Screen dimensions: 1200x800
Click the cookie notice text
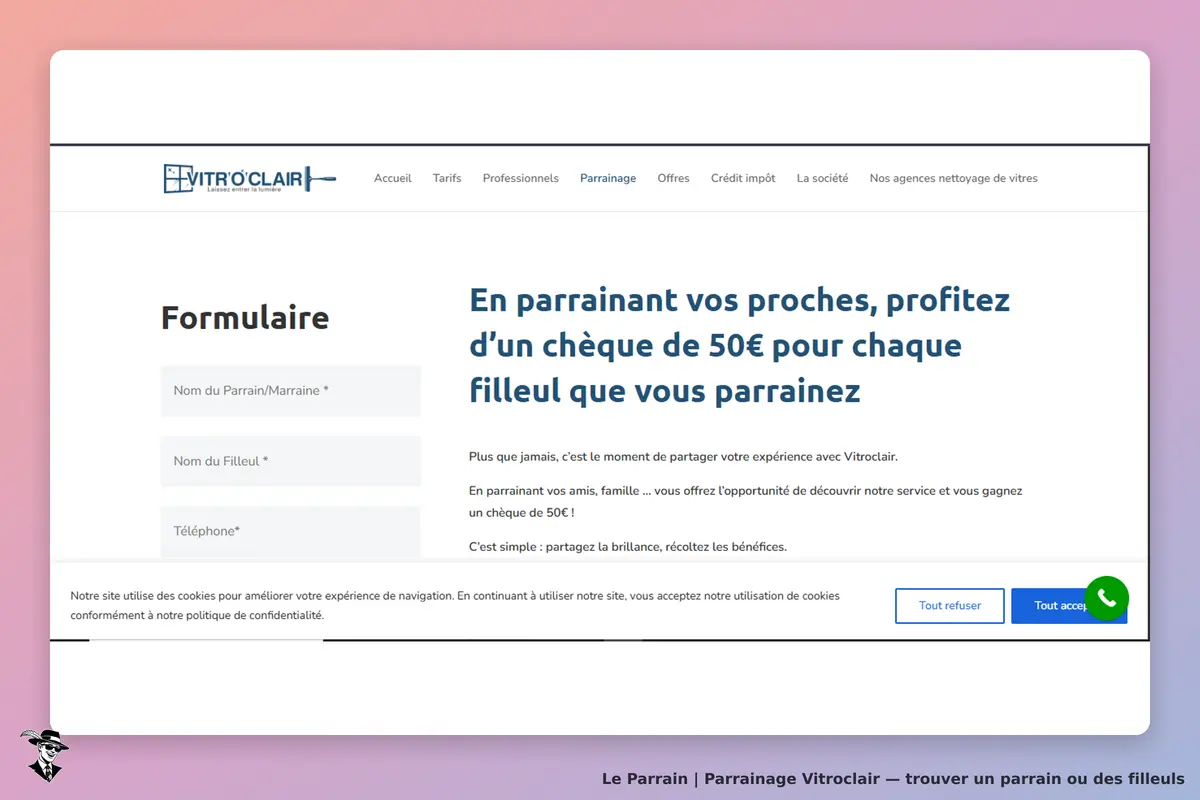tap(455, 605)
